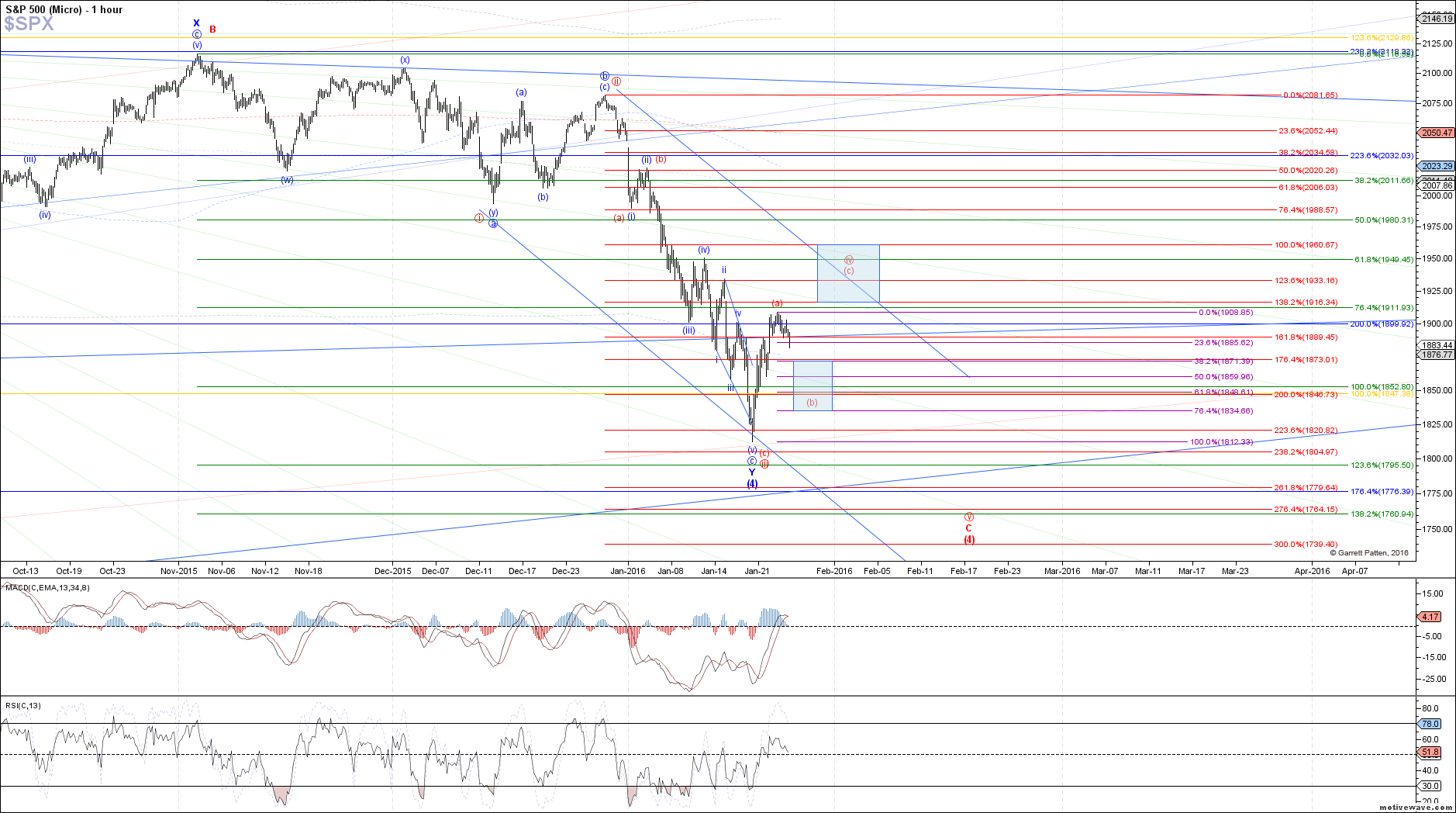Click the RSI level tag 30.0
The height and width of the screenshot is (813, 1456).
(x=1430, y=786)
